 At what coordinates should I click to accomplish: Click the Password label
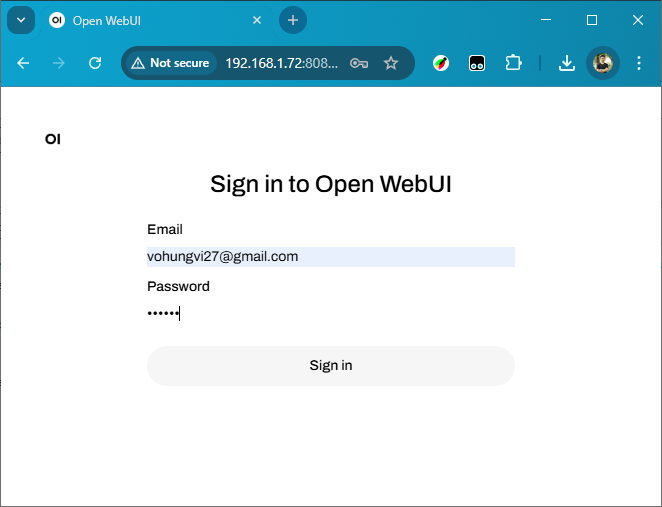[178, 286]
